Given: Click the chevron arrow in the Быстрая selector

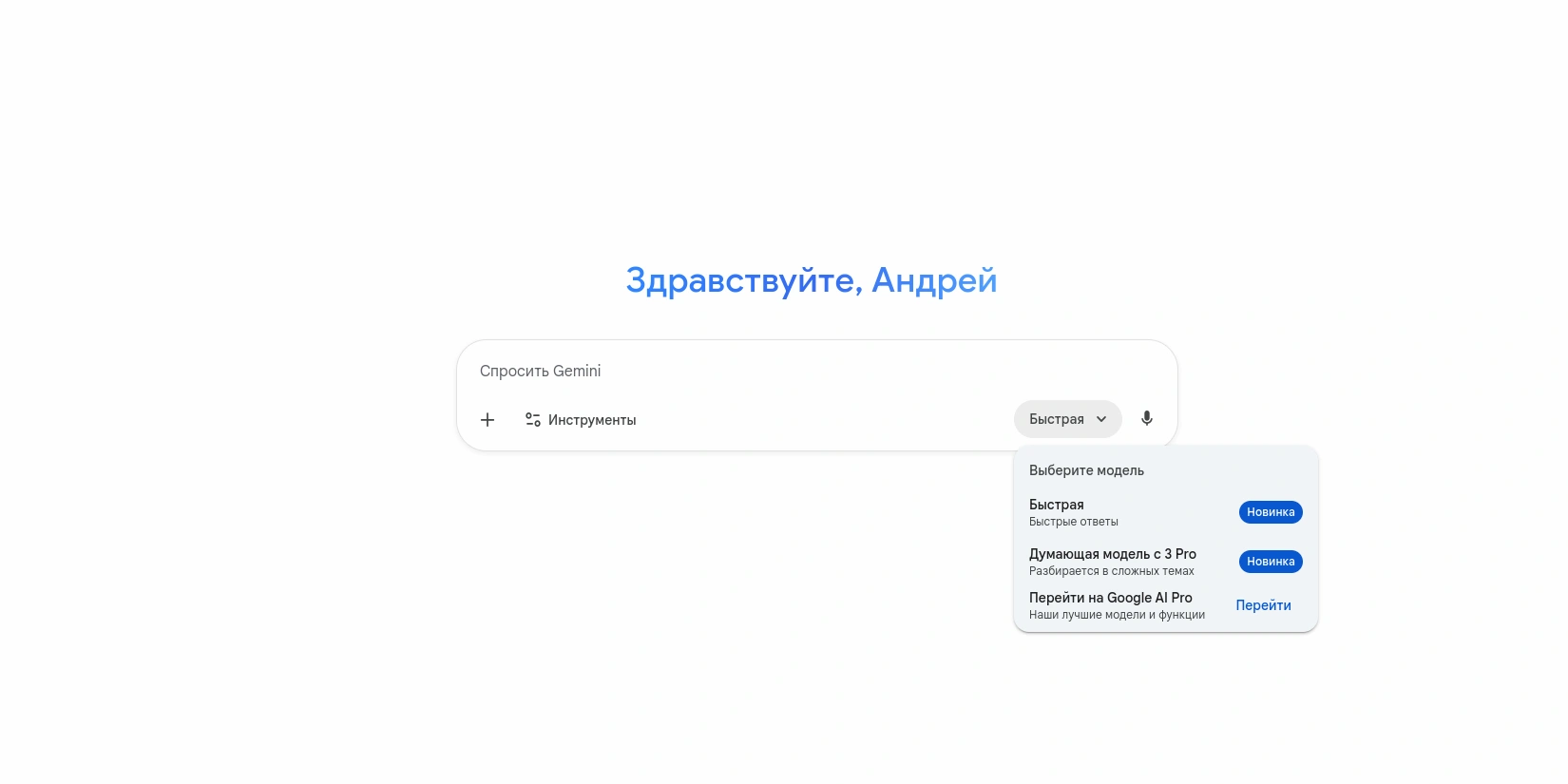Looking at the screenshot, I should point(1101,419).
